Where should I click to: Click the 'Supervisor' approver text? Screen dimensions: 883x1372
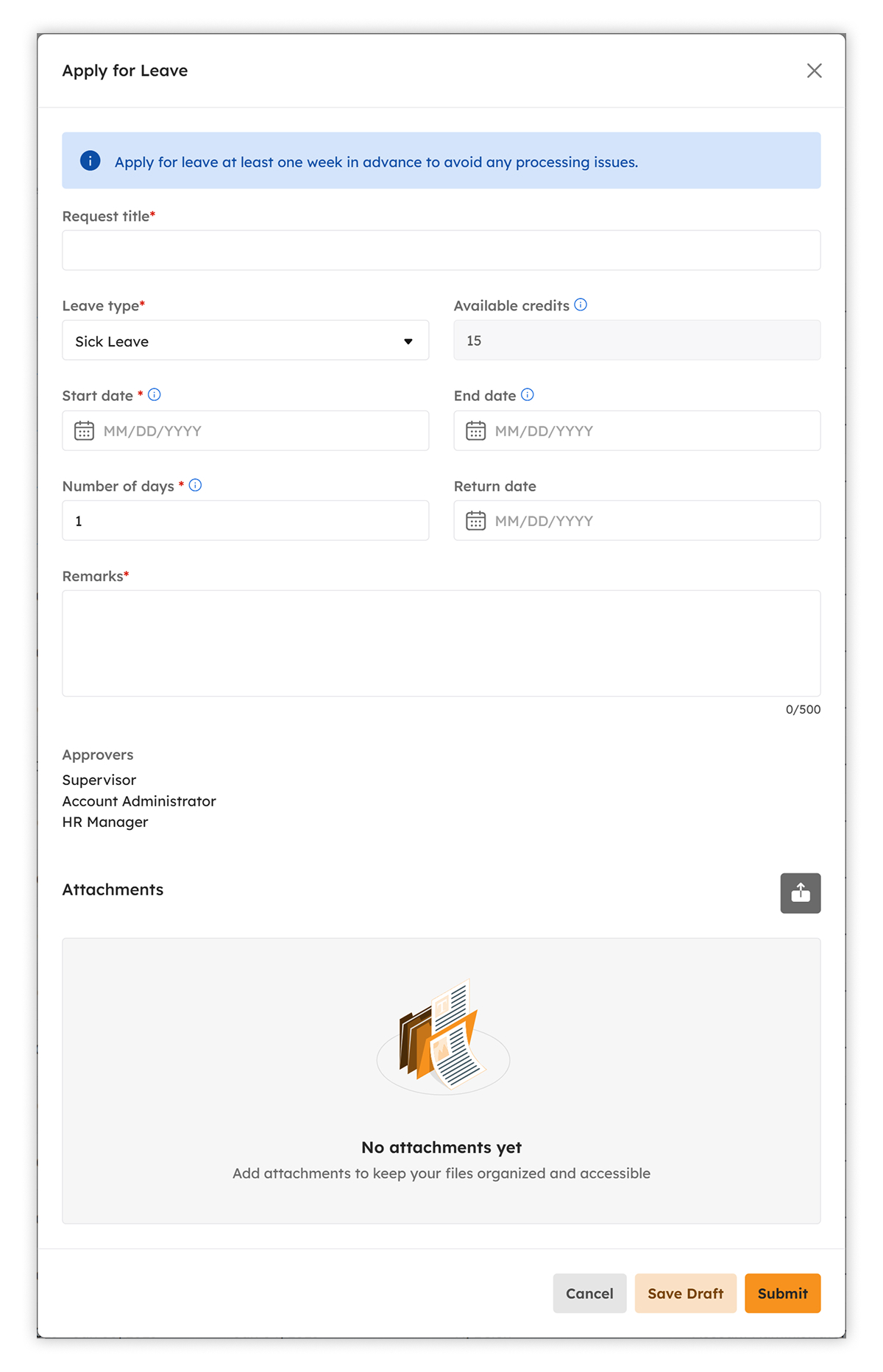(99, 780)
